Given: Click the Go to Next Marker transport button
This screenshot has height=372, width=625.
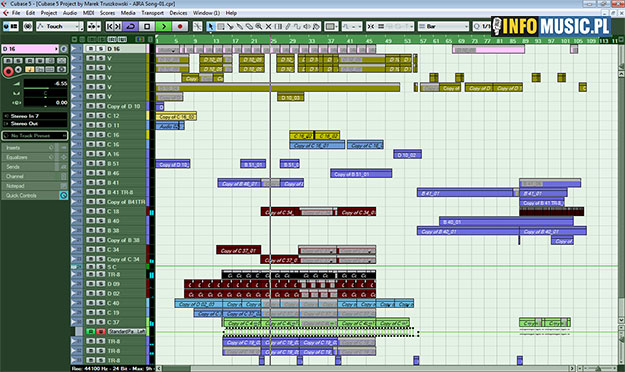Looking at the screenshot, I should 118,26.
